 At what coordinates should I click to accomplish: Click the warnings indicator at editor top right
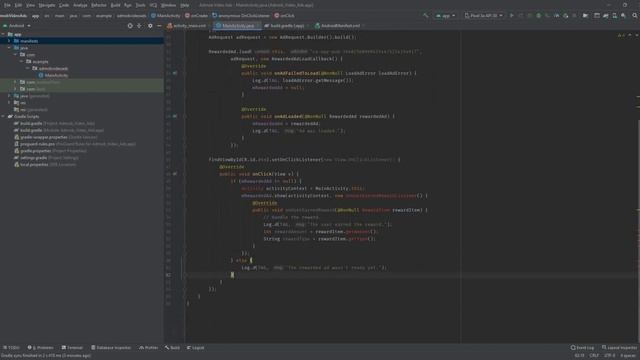coord(621,36)
